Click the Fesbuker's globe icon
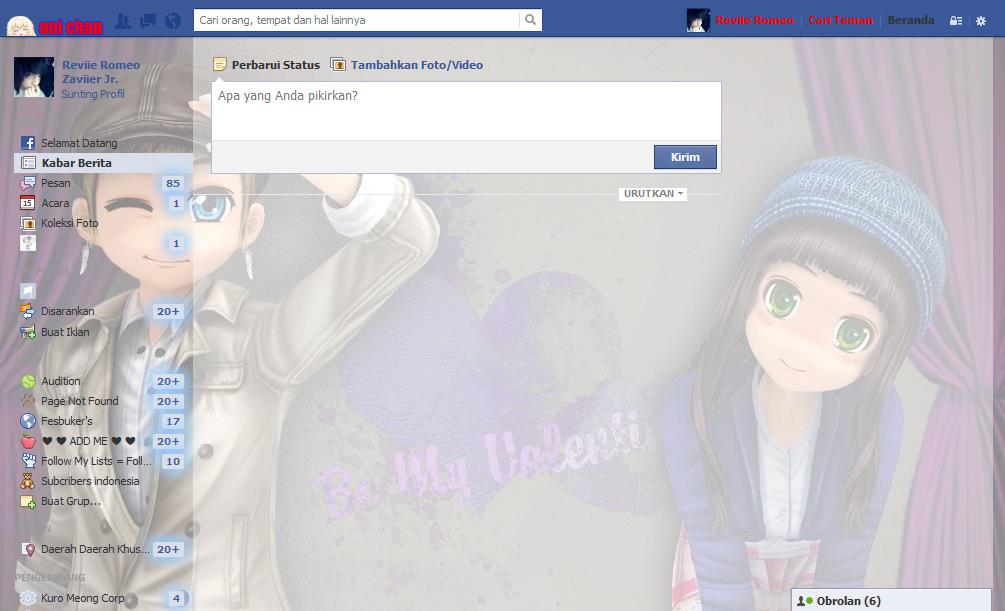The height and width of the screenshot is (611, 1005). point(28,421)
